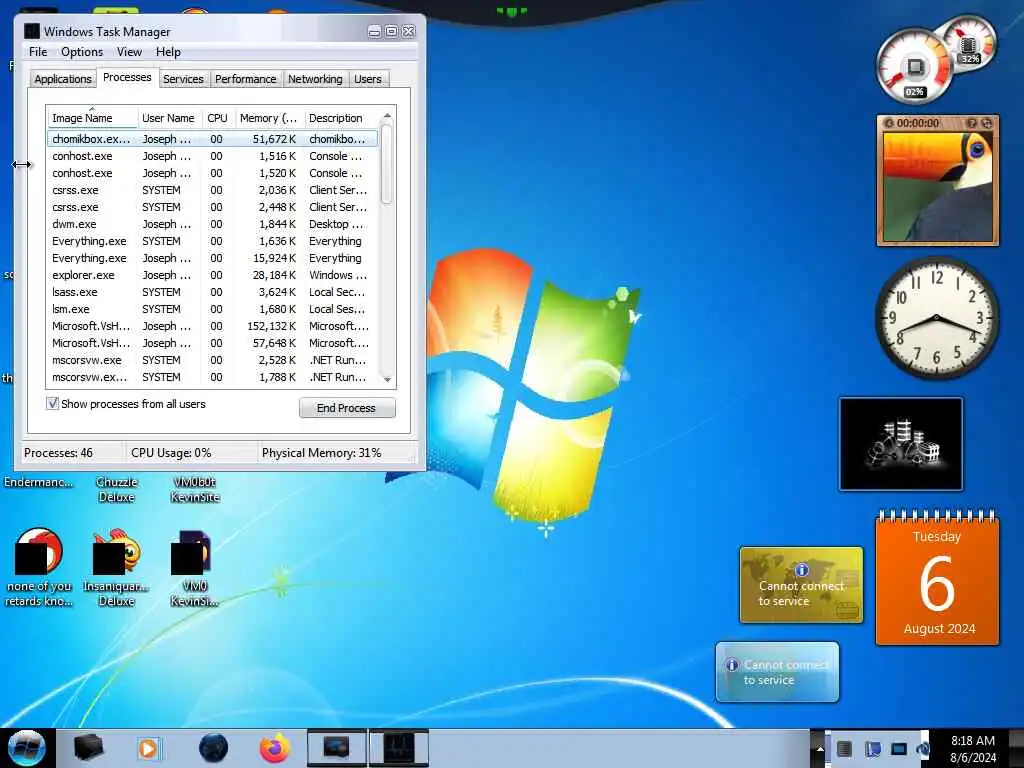Screen dimensions: 1024x768
Task: Sort by Image Name column header
Action: (x=92, y=118)
